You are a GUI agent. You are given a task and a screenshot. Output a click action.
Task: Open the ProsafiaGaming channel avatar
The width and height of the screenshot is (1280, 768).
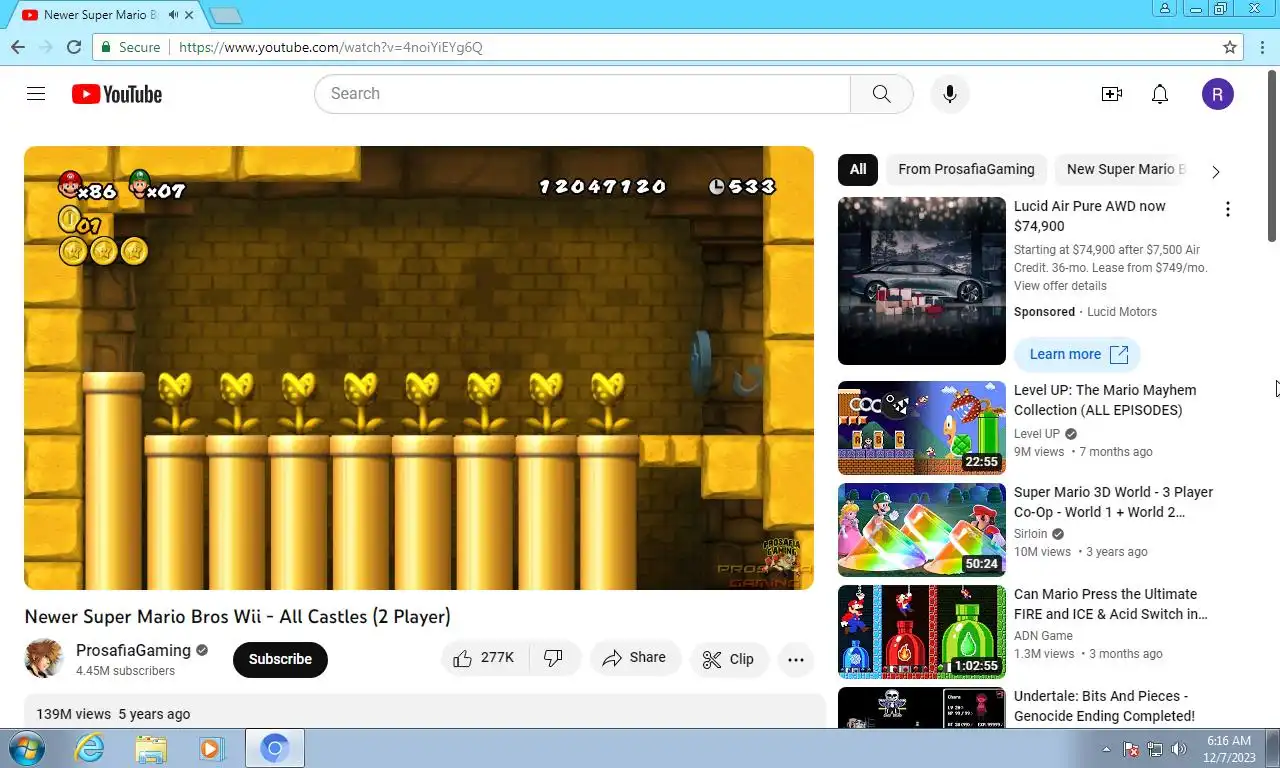(44, 659)
